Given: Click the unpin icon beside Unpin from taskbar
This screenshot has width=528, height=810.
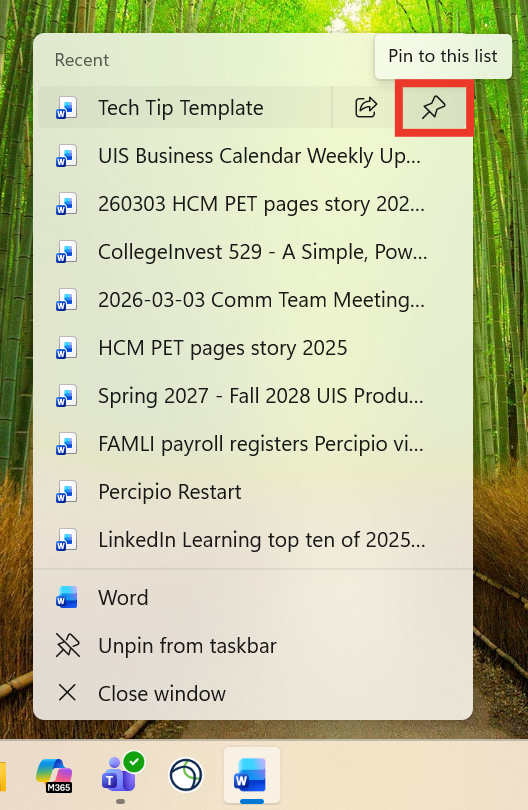Looking at the screenshot, I should coord(68,646).
